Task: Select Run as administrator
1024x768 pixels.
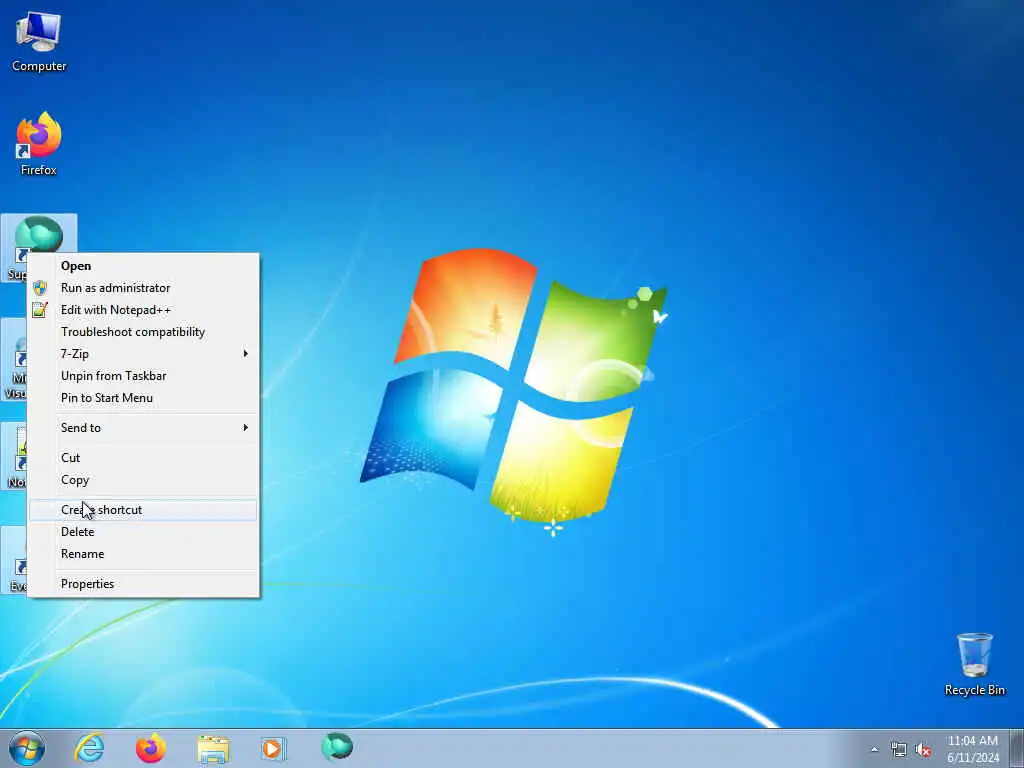Action: pyautogui.click(x=143, y=288)
